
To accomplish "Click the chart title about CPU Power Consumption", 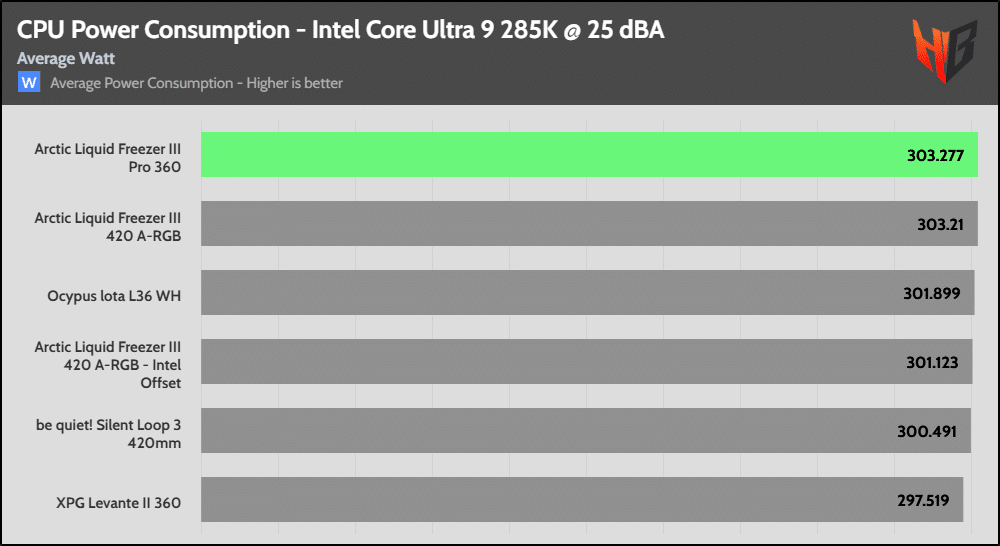I will click(x=341, y=30).
